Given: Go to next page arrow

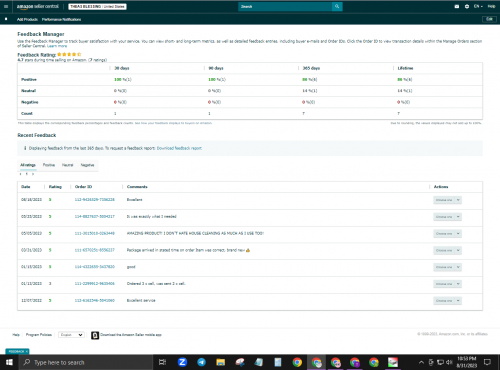Looking at the screenshot, I should (33, 174).
